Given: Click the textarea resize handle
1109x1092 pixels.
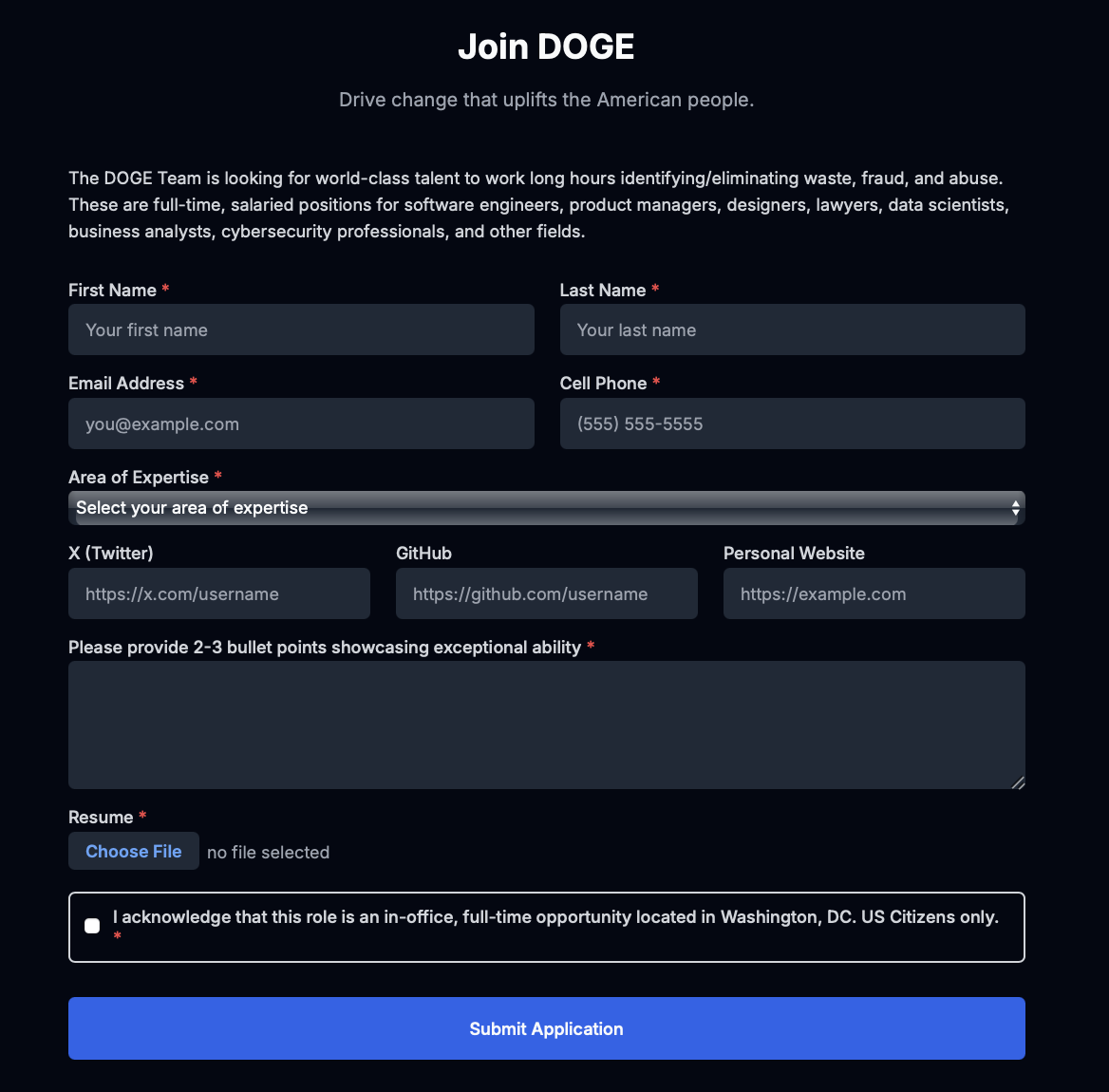Looking at the screenshot, I should point(1019,782).
